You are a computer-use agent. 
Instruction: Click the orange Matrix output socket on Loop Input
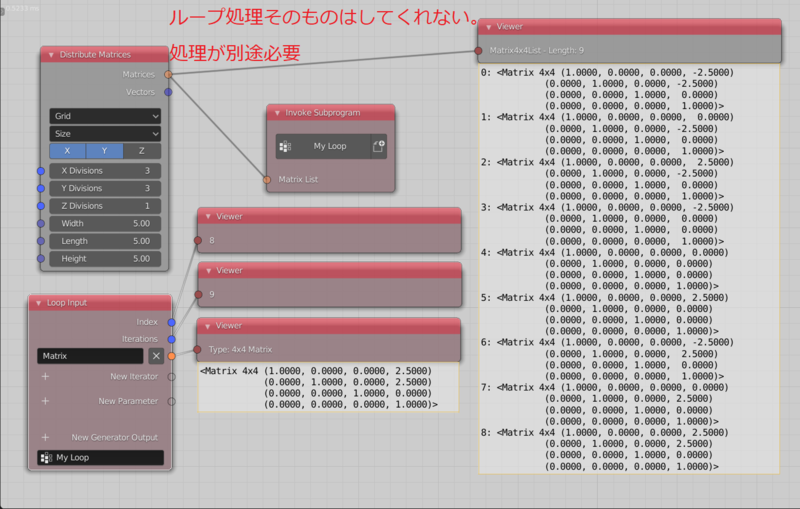pos(171,356)
